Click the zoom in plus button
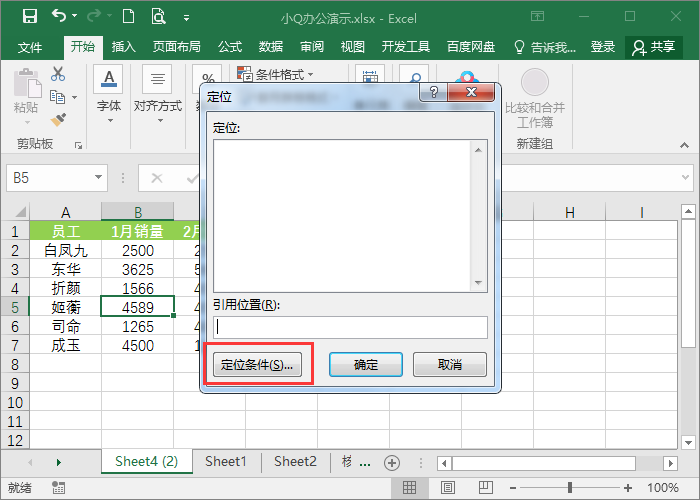This screenshot has width=700, height=500. 628,488
